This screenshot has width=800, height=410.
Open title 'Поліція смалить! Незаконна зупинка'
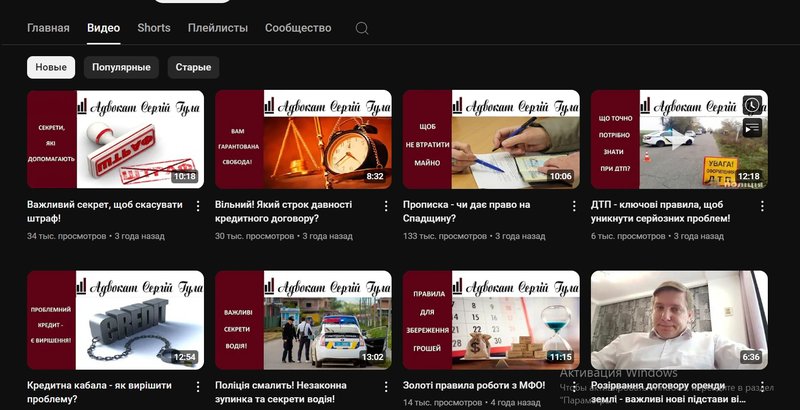pos(281,392)
